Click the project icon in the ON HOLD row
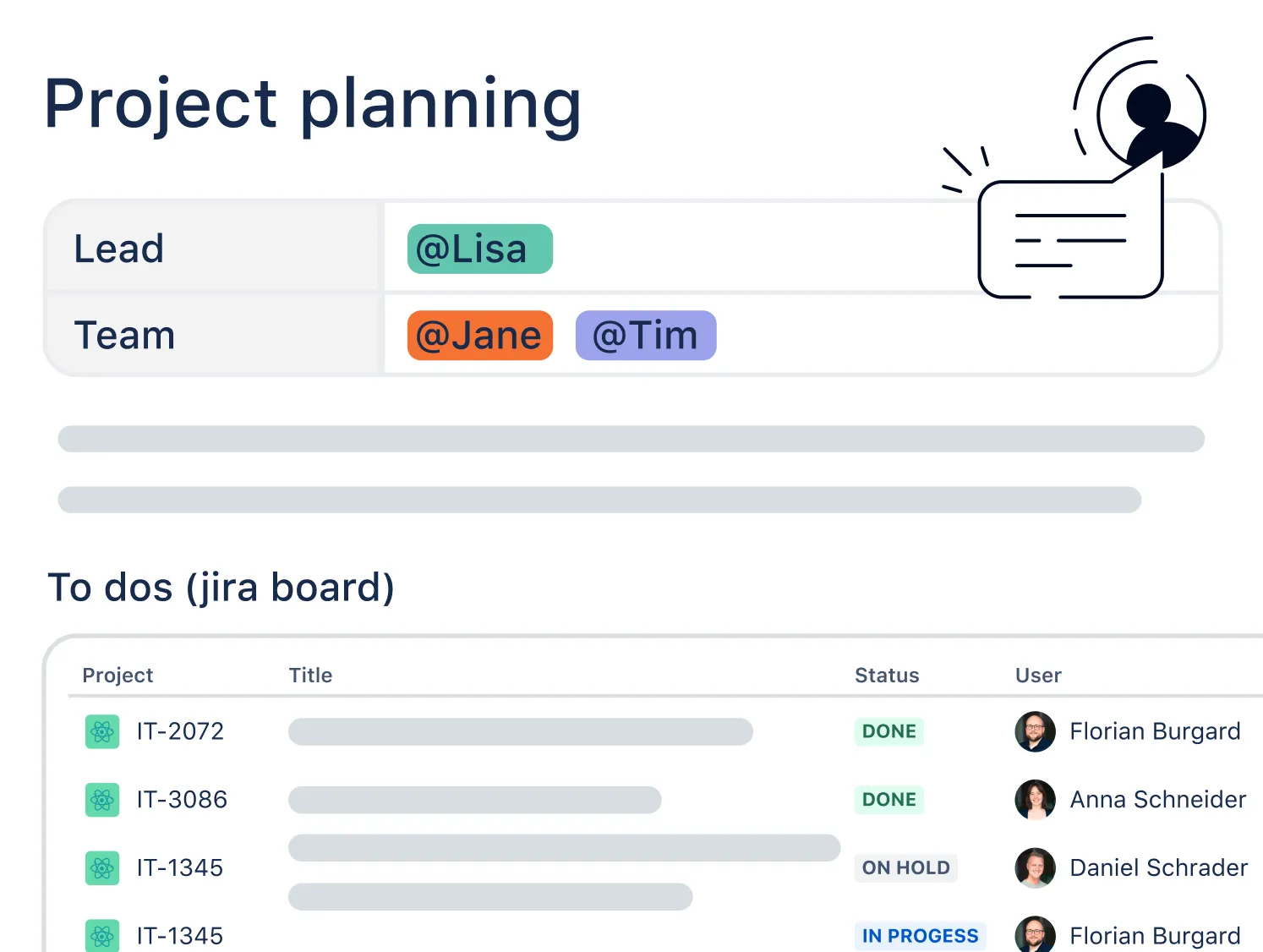1263x952 pixels. pos(102,868)
